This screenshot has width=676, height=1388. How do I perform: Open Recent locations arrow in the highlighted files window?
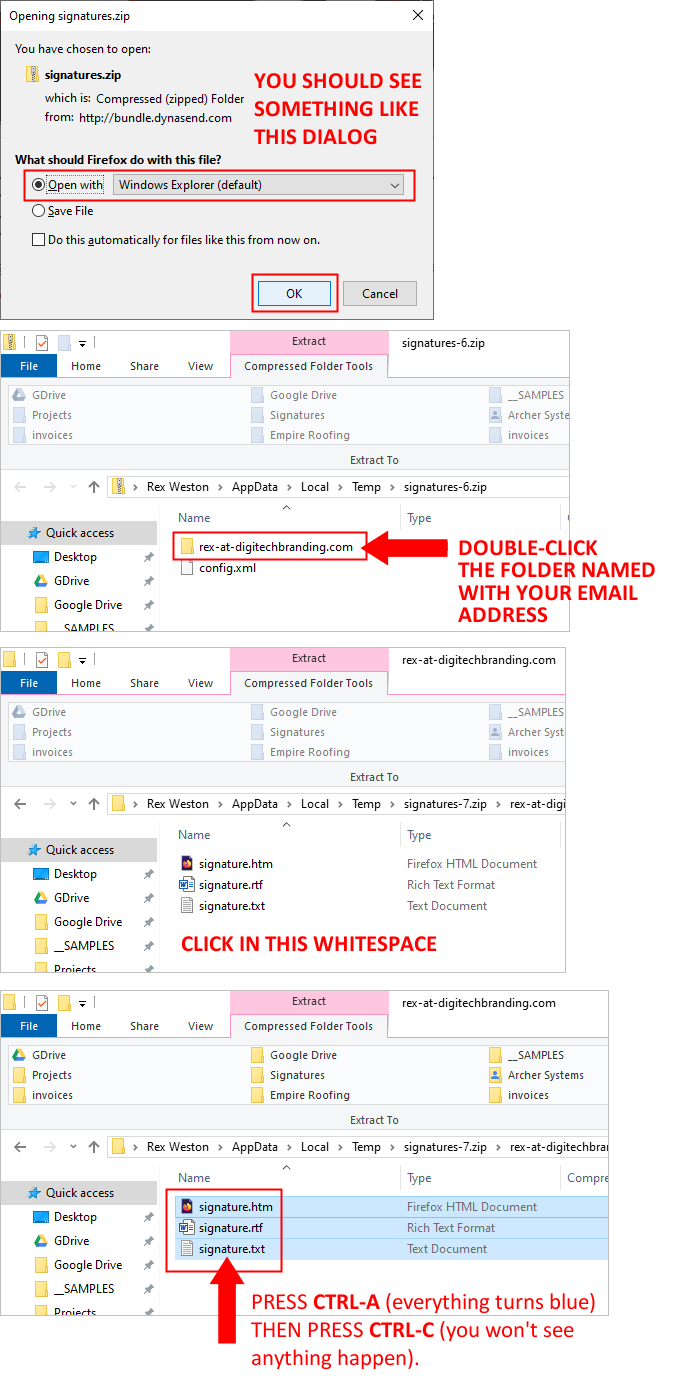(72, 1148)
